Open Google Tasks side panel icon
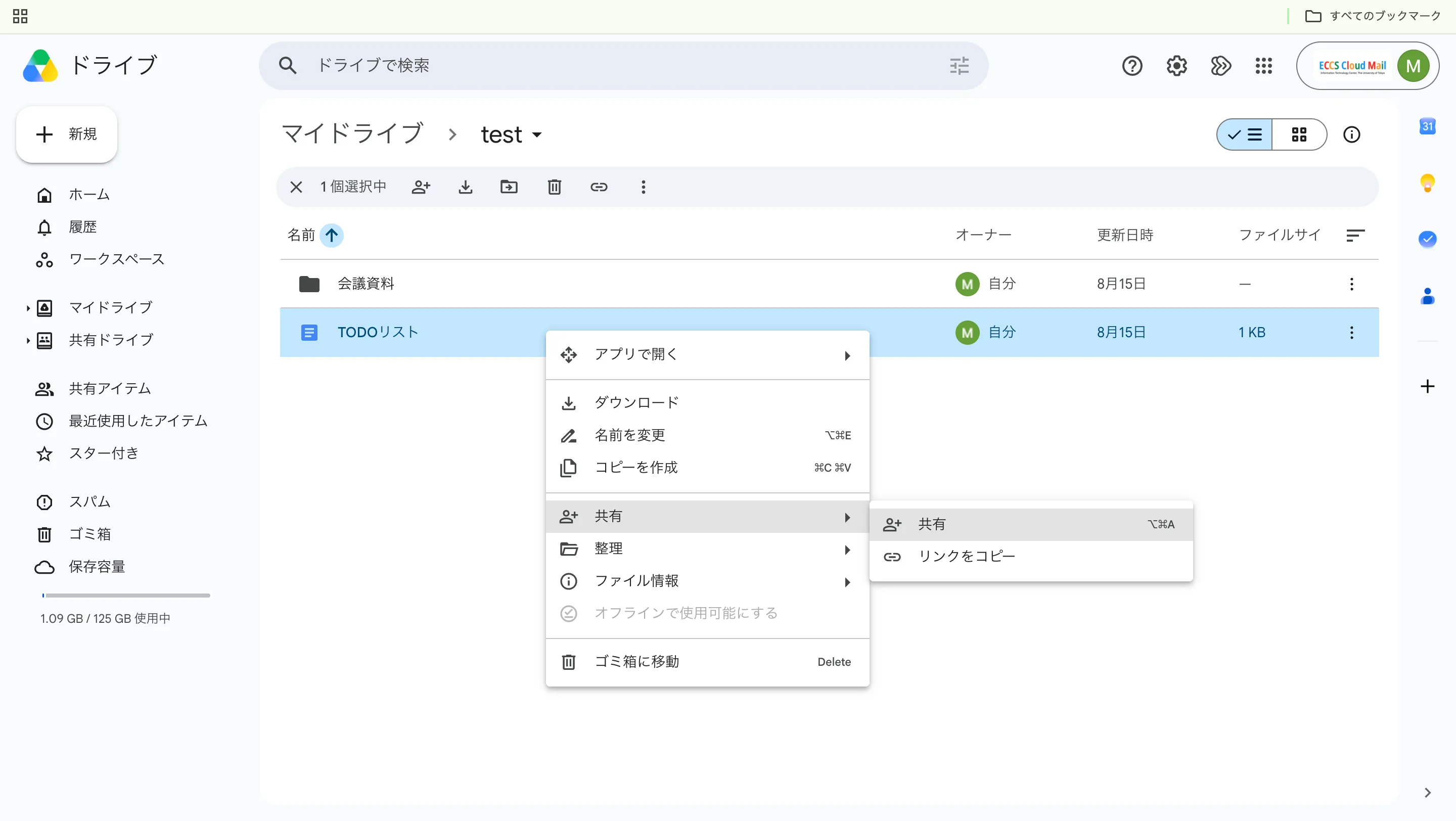The width and height of the screenshot is (1456, 821). pos(1428,239)
